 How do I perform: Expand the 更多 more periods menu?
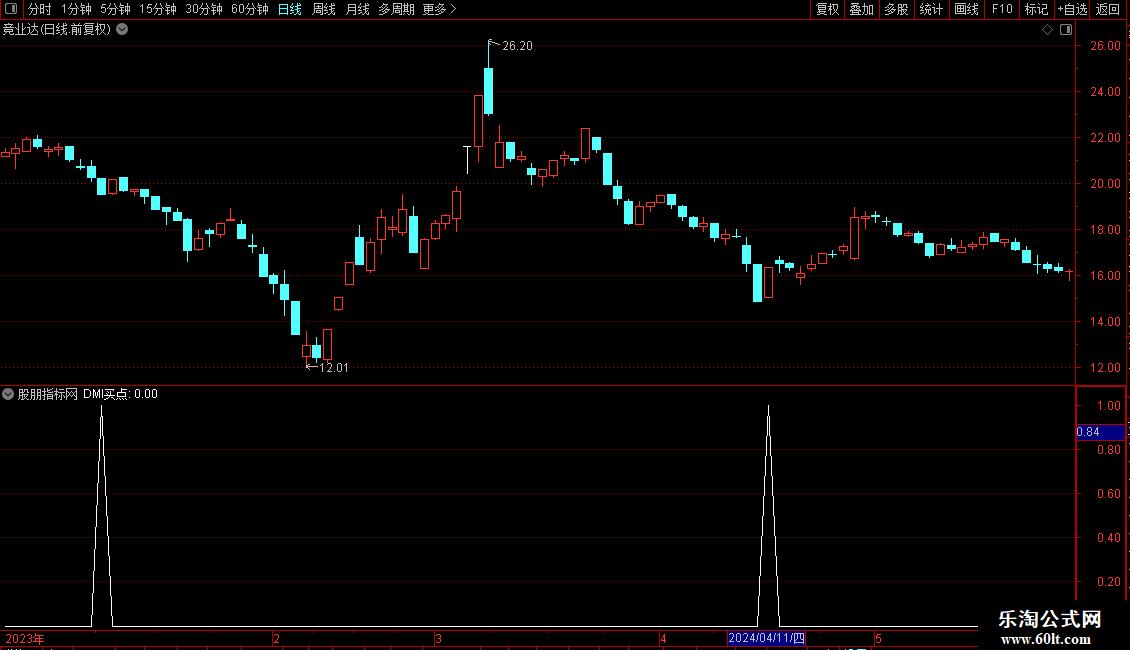[x=440, y=9]
